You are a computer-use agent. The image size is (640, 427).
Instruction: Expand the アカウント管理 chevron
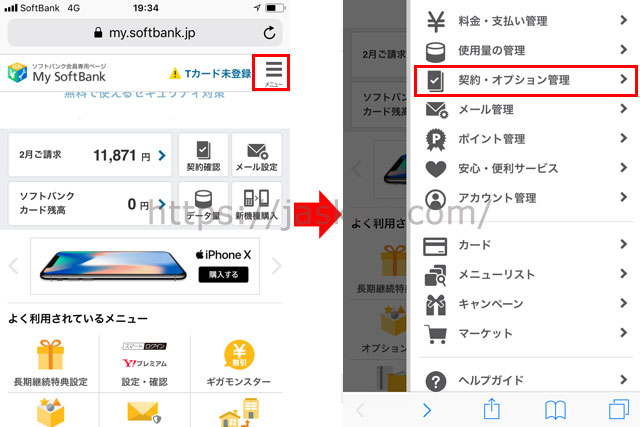tap(623, 197)
